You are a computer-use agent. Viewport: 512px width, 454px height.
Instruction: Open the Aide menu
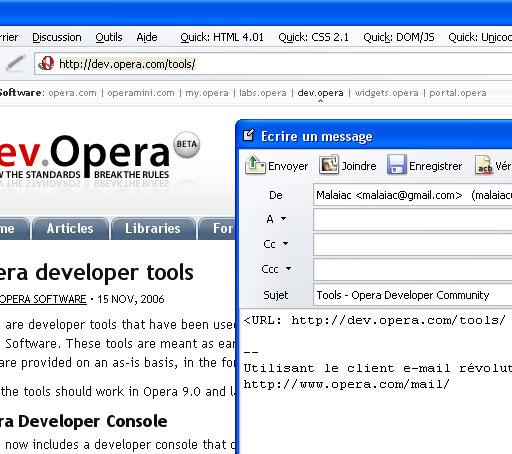tap(147, 37)
